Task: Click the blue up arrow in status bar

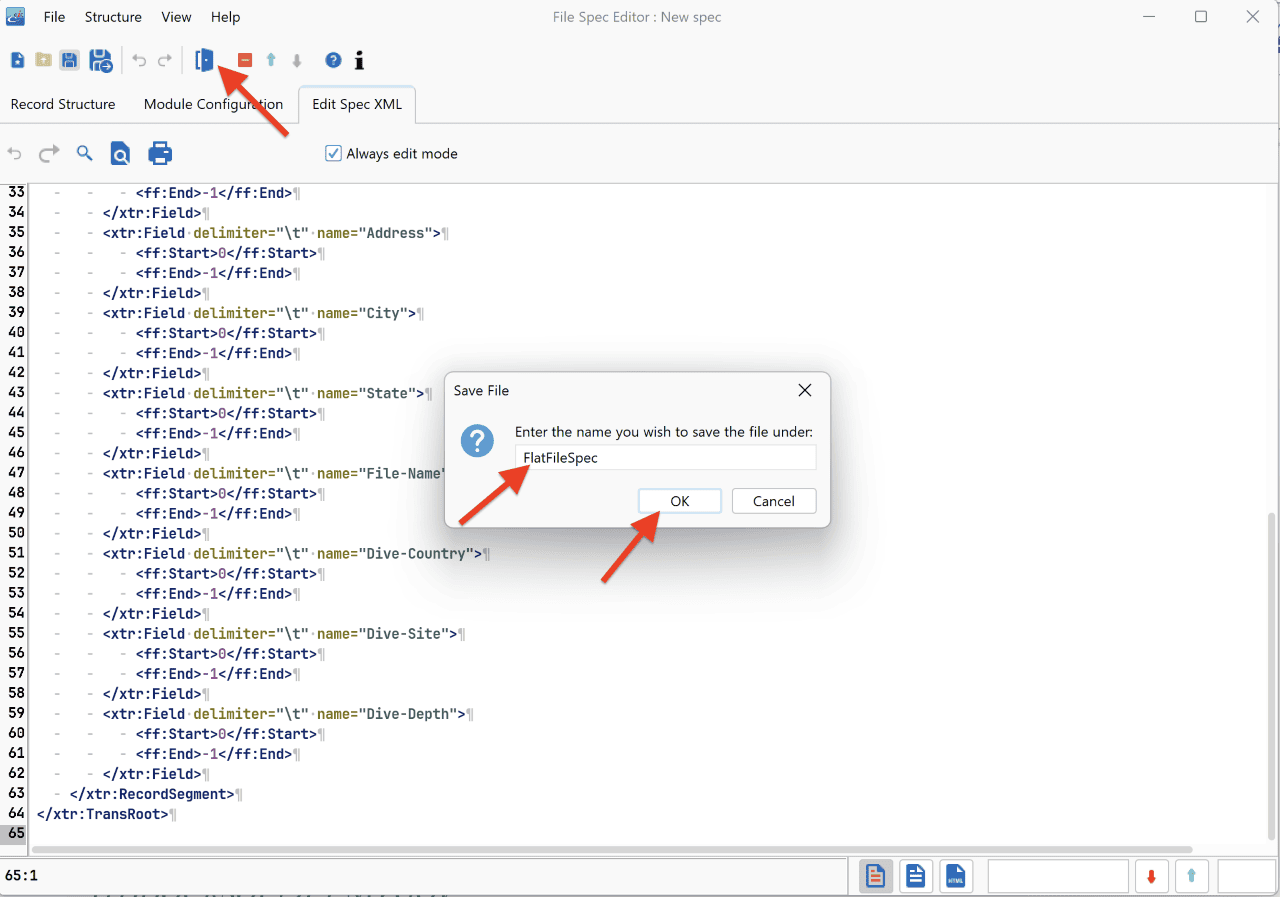Action: (x=1191, y=876)
